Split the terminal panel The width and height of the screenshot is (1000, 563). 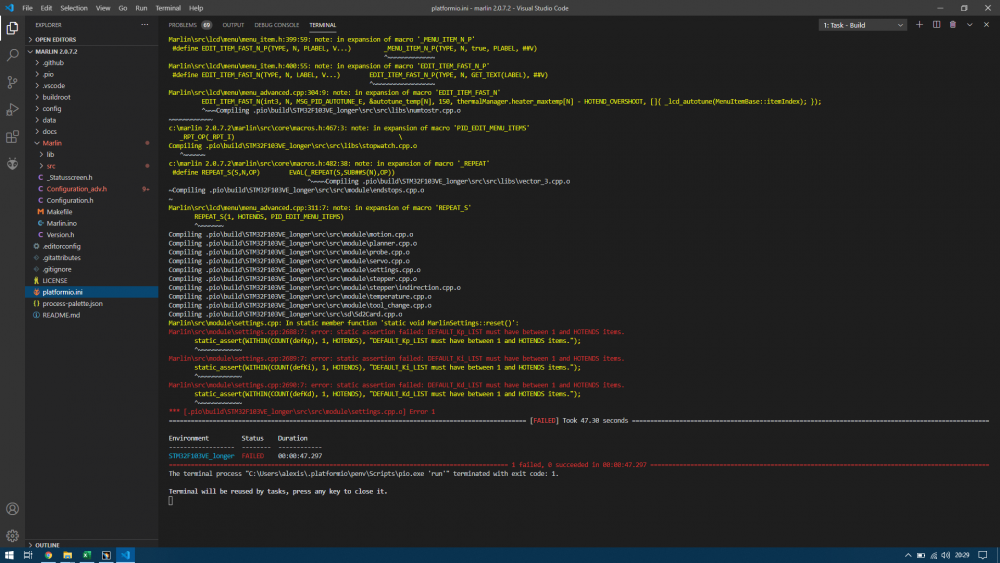(936, 25)
